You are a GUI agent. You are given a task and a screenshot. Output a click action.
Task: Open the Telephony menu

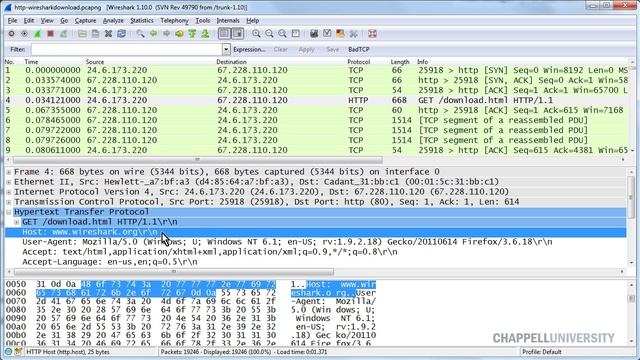coord(174,20)
